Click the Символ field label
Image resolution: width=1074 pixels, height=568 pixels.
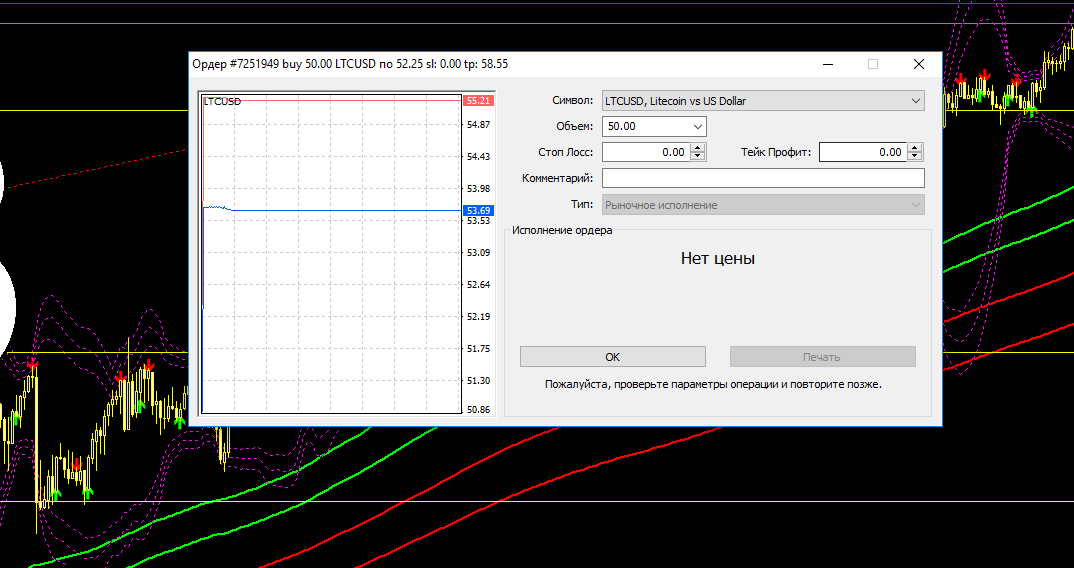click(x=573, y=101)
